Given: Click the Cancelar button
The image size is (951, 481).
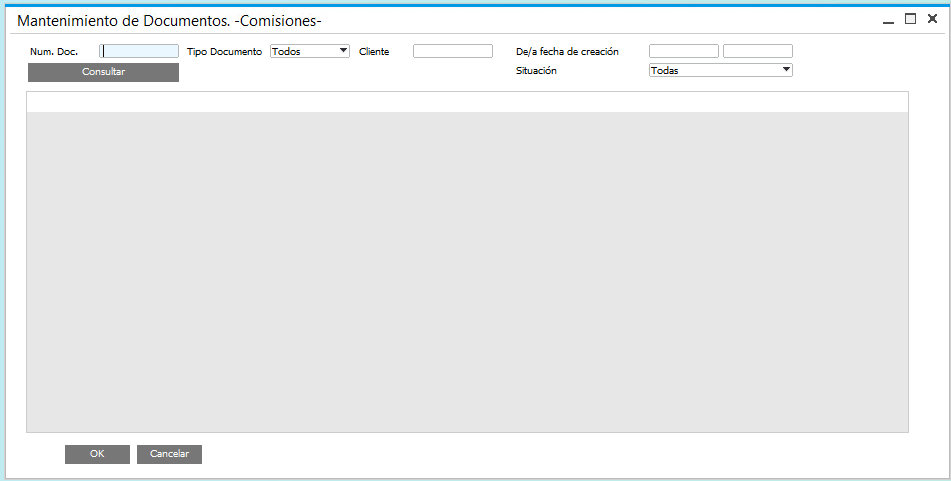Looking at the screenshot, I should (x=169, y=454).
